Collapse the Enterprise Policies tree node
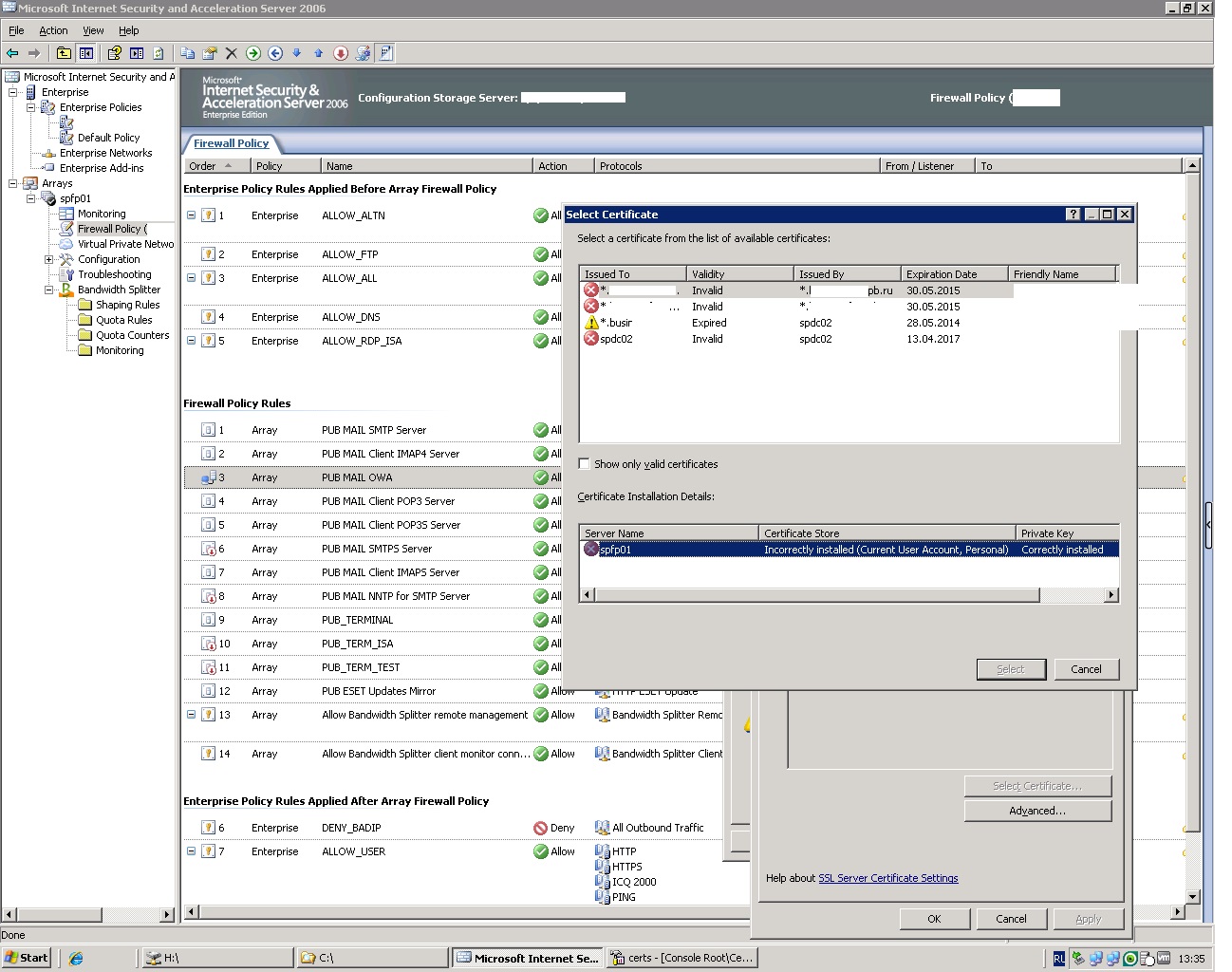This screenshot has width=1232, height=972. 31,107
